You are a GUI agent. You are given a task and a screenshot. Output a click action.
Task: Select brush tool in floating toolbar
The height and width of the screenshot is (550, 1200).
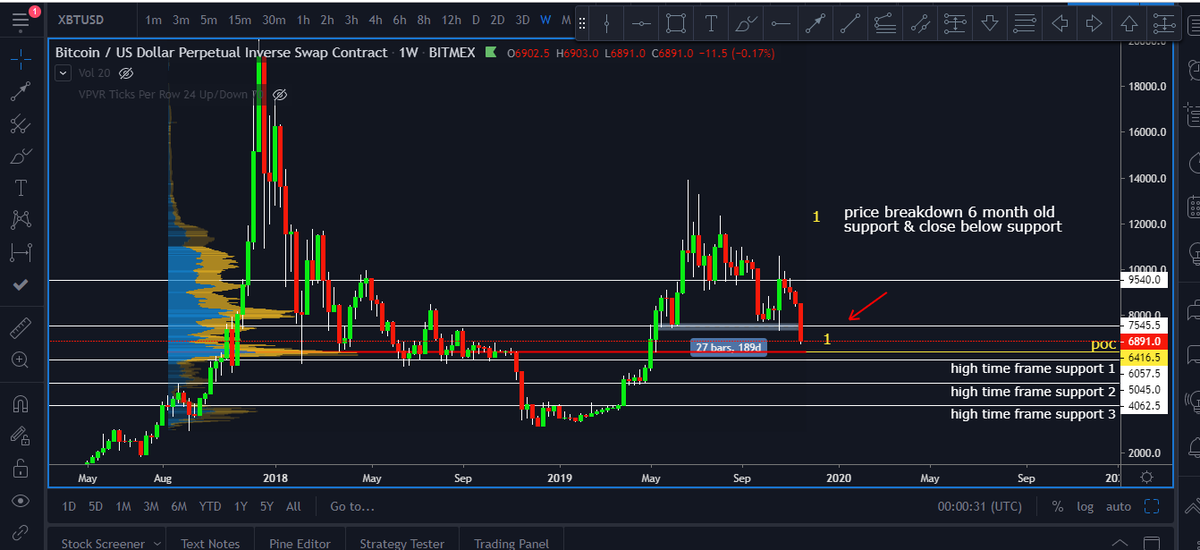[745, 23]
